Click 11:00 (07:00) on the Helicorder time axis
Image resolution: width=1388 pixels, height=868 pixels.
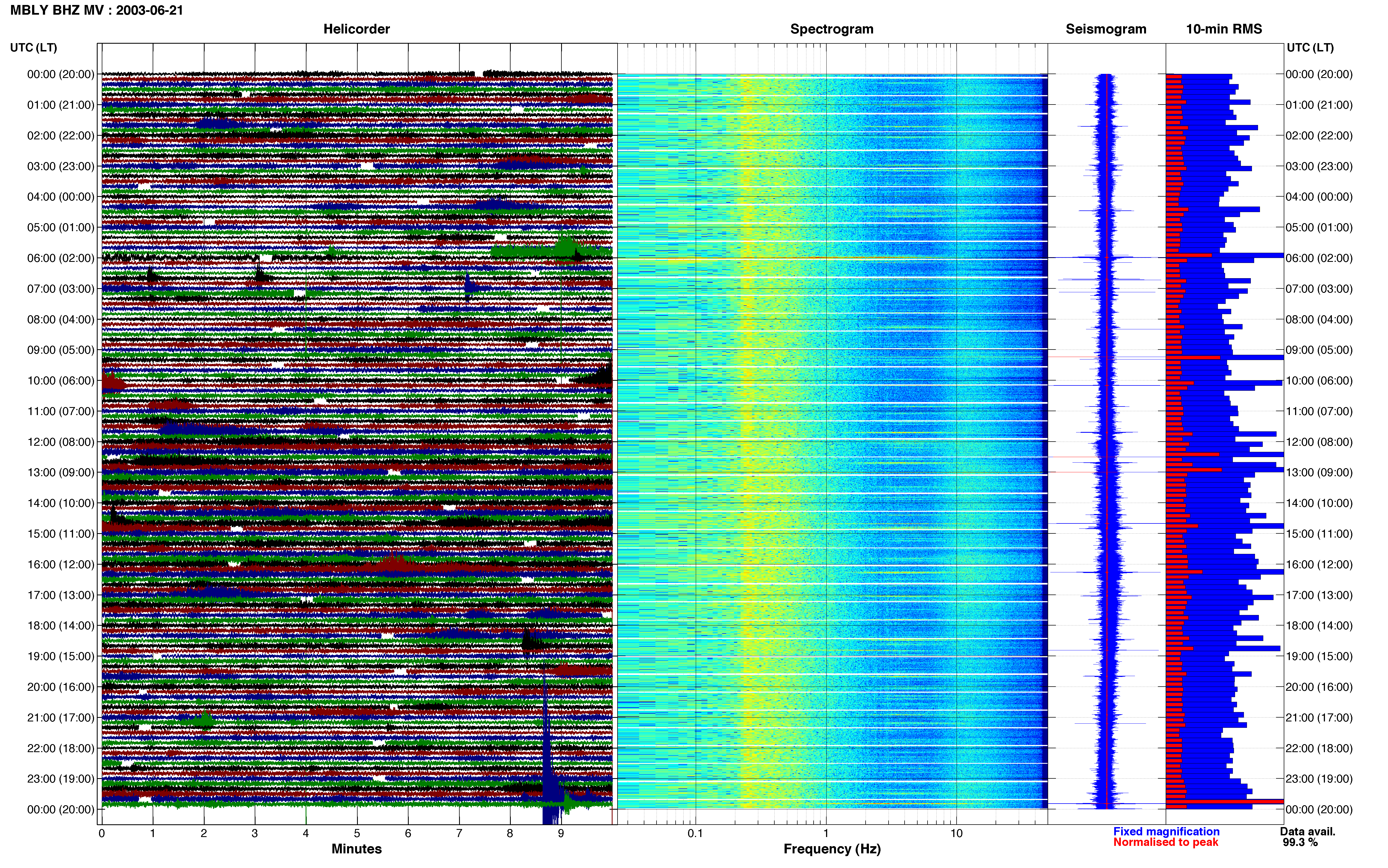pos(61,411)
